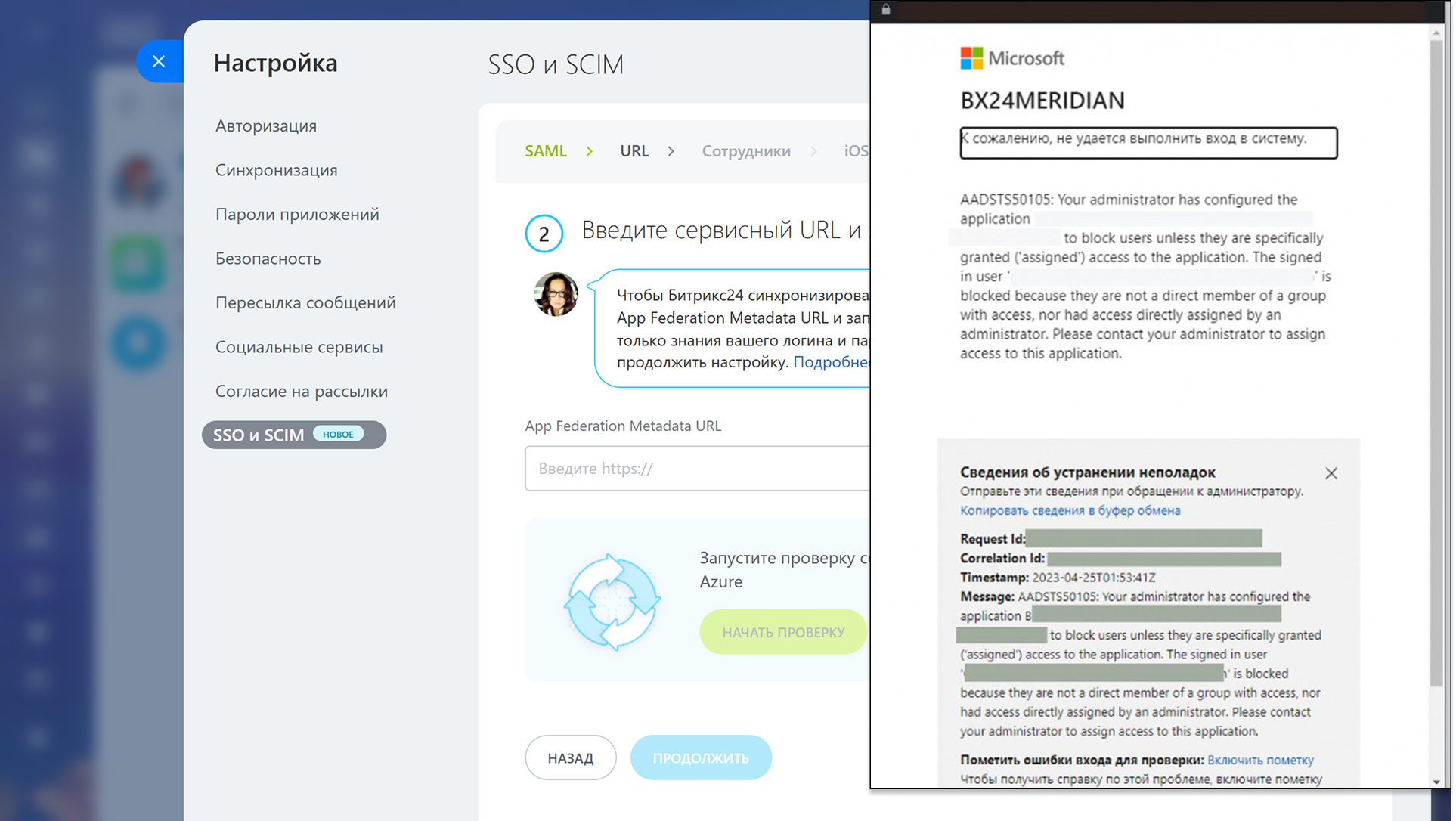
Task: Click the sign-in failure message box
Action: pyautogui.click(x=1148, y=143)
